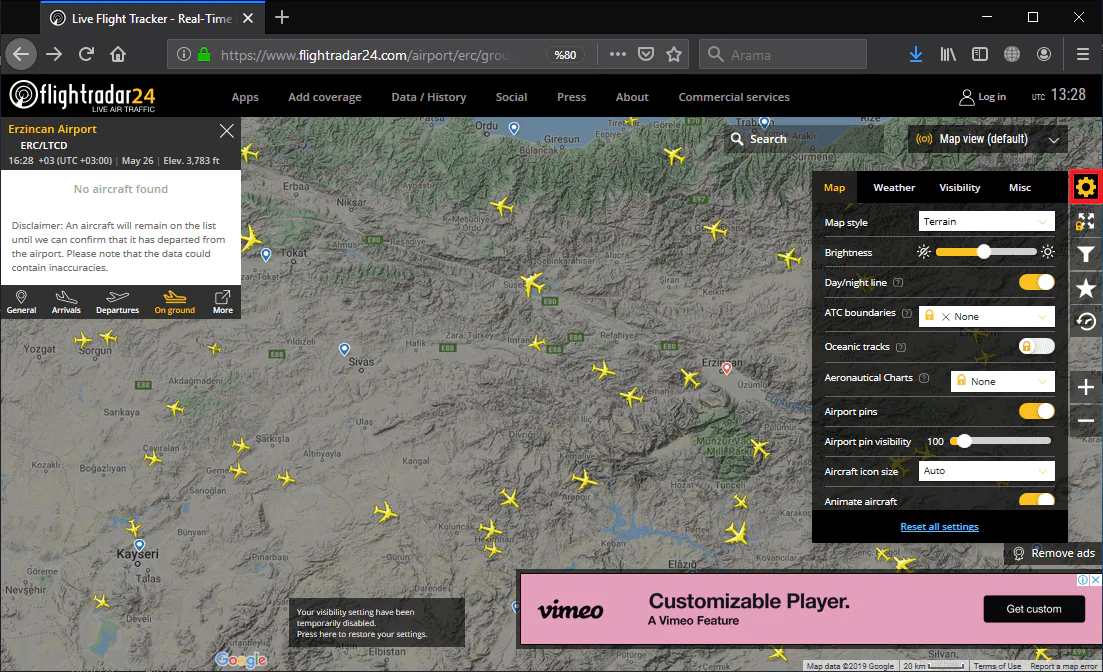
Task: Open bookmarks star icon
Action: point(1086,288)
